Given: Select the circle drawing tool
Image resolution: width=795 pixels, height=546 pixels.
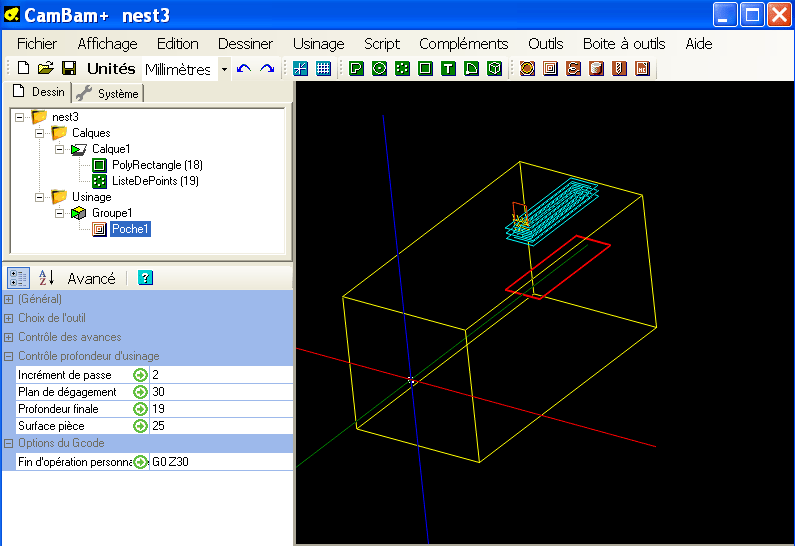Looking at the screenshot, I should (379, 68).
